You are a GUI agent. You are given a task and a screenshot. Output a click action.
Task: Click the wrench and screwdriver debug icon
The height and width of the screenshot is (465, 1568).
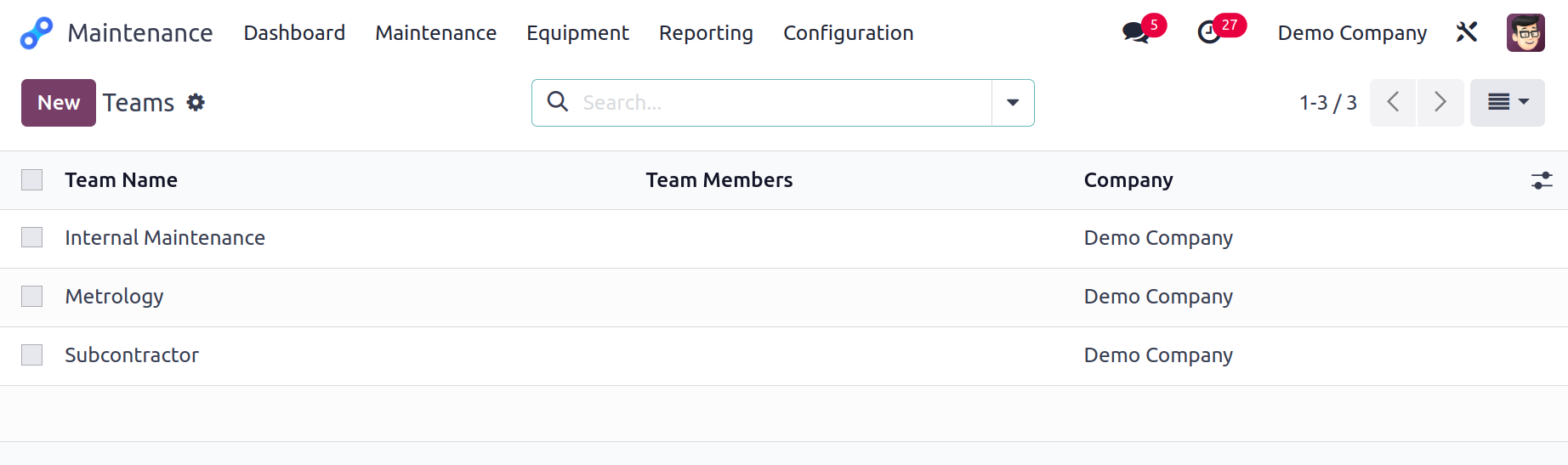pos(1467,32)
